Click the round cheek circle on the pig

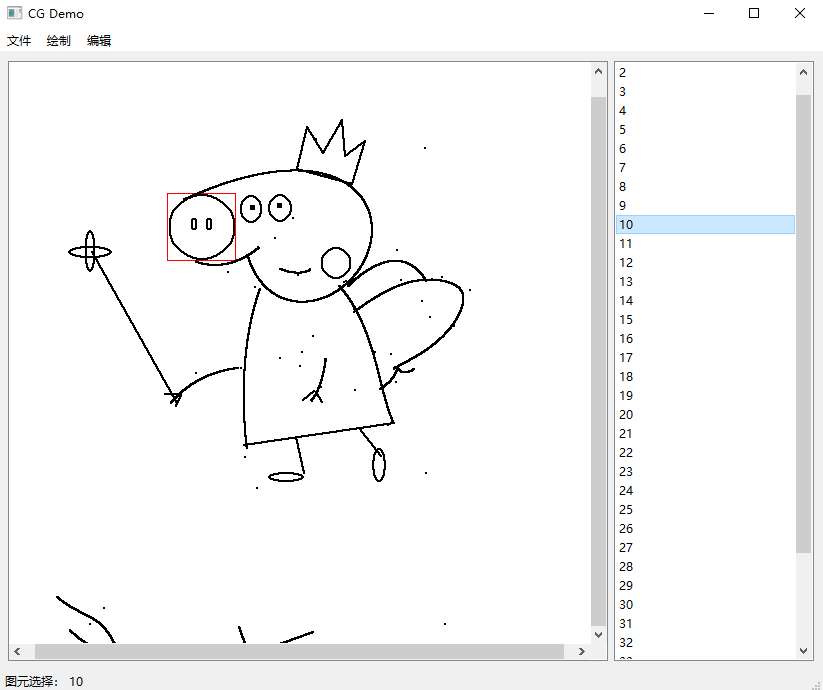tap(336, 262)
